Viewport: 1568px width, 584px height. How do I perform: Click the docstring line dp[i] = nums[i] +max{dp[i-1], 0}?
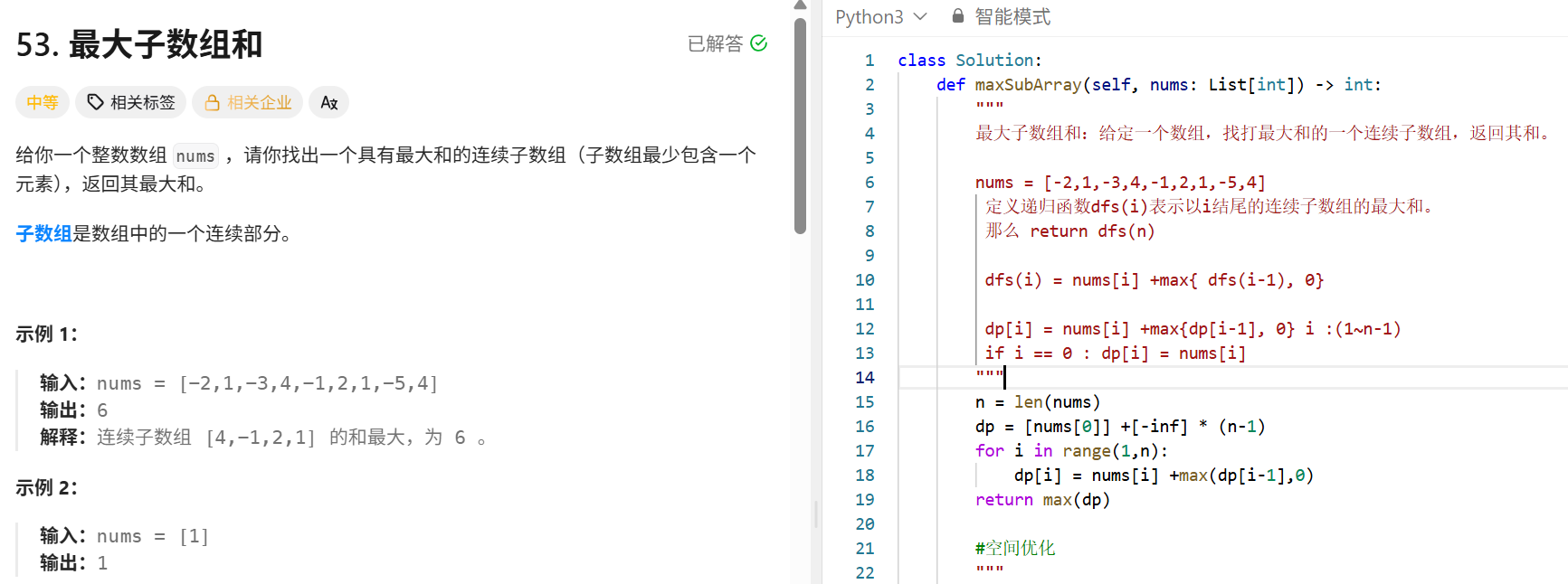pyautogui.click(x=1193, y=329)
